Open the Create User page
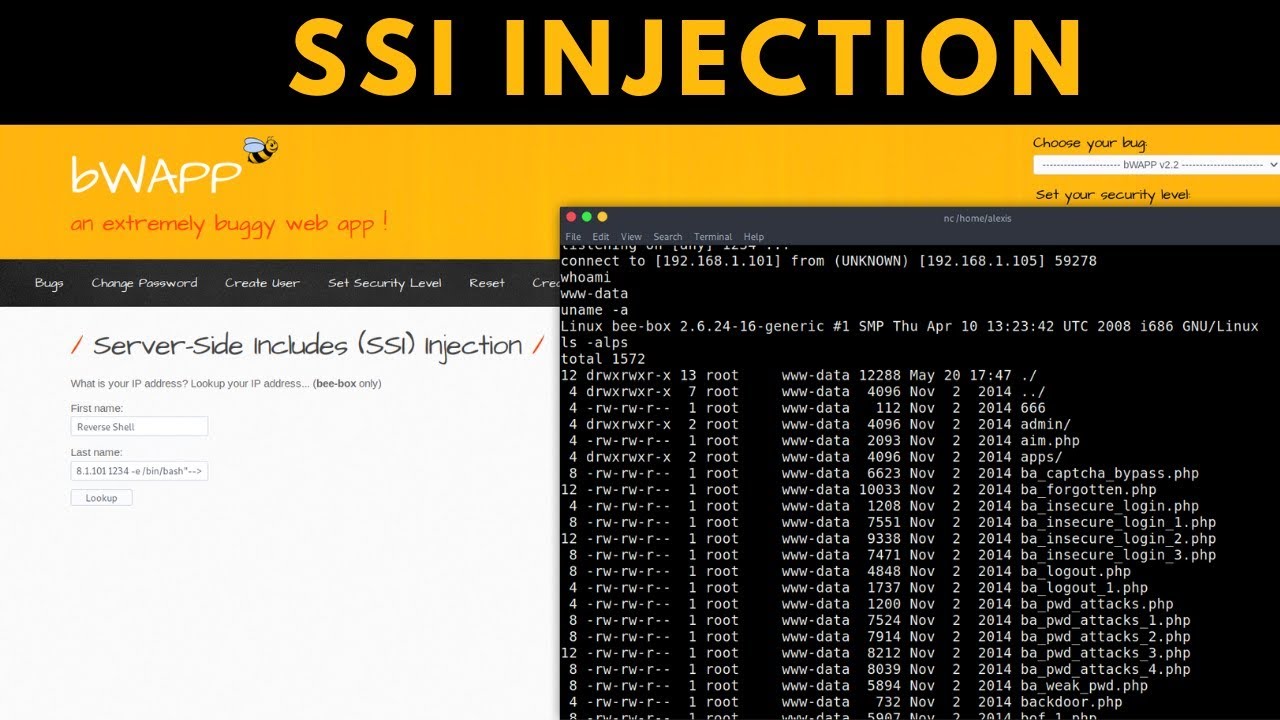Screen dimensions: 1280x720 pos(262,283)
